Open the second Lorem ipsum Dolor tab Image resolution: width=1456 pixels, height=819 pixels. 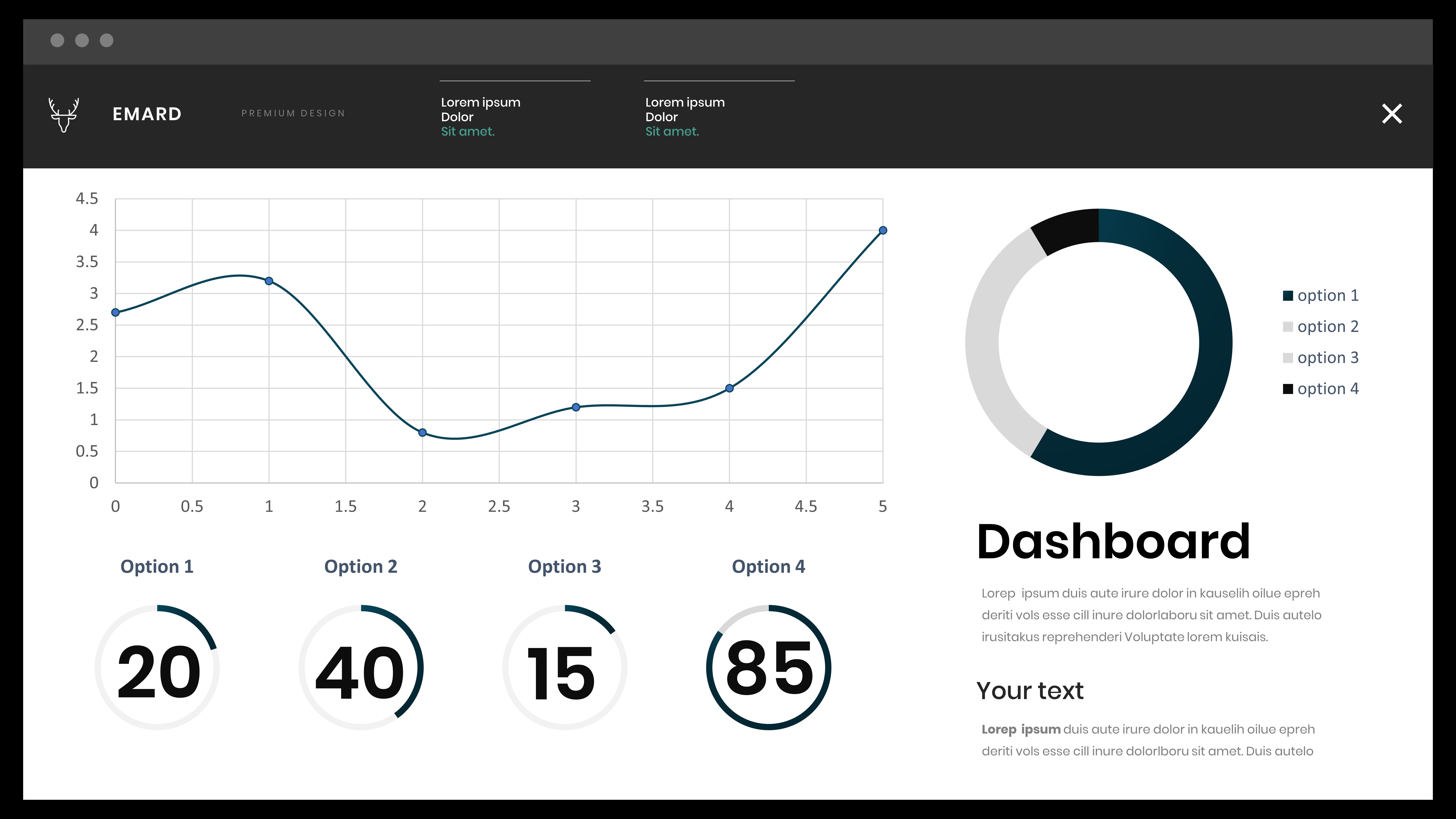tap(684, 116)
